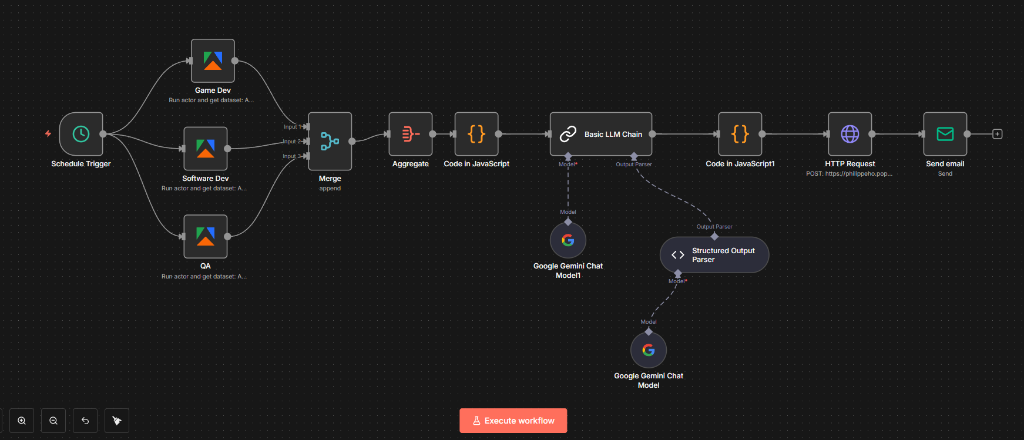Select the Google Gemini Chat Model1 node
The width and height of the screenshot is (1024, 440).
pos(568,241)
